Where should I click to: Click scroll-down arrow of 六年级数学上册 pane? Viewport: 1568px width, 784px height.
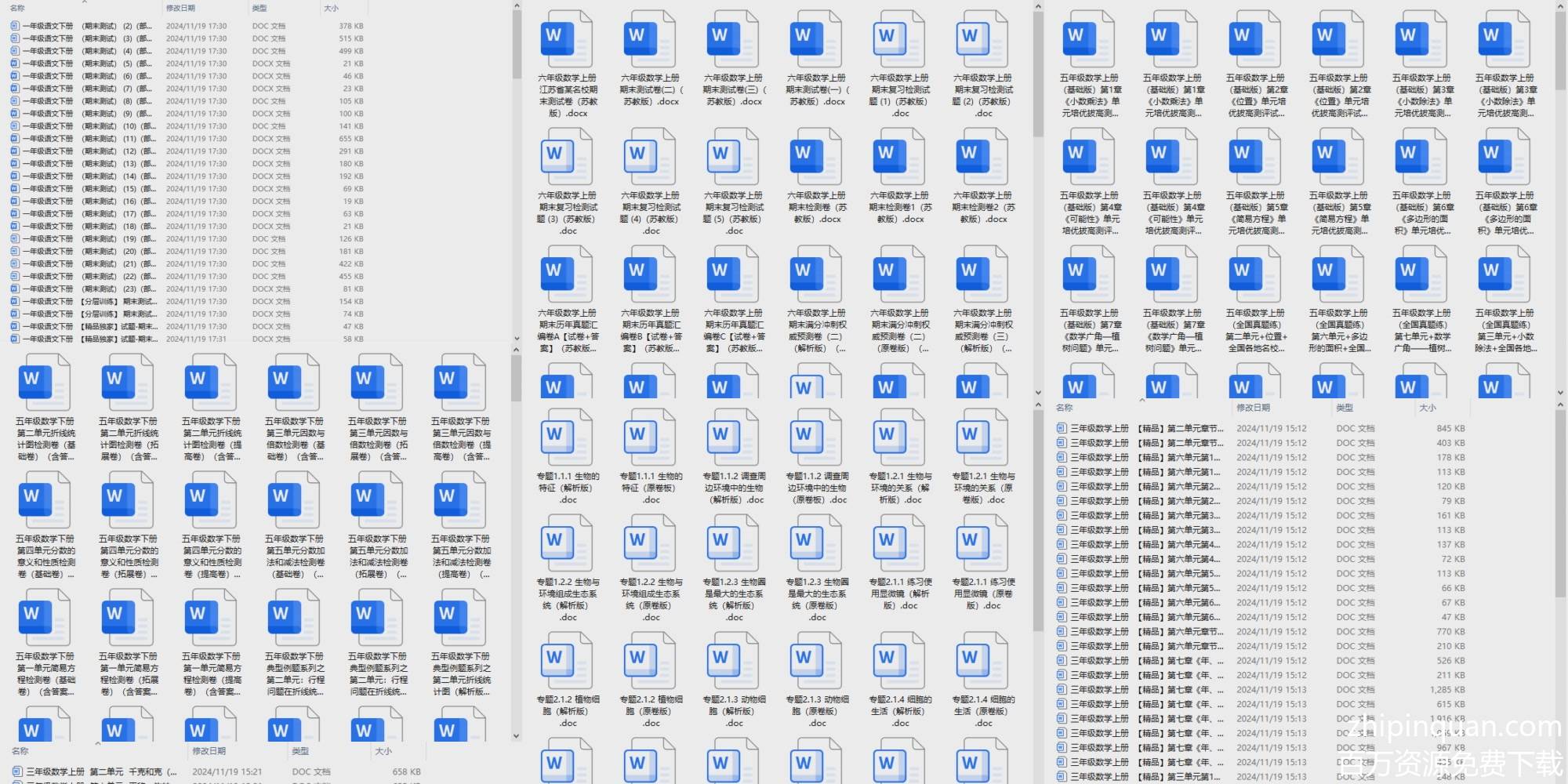(1038, 393)
